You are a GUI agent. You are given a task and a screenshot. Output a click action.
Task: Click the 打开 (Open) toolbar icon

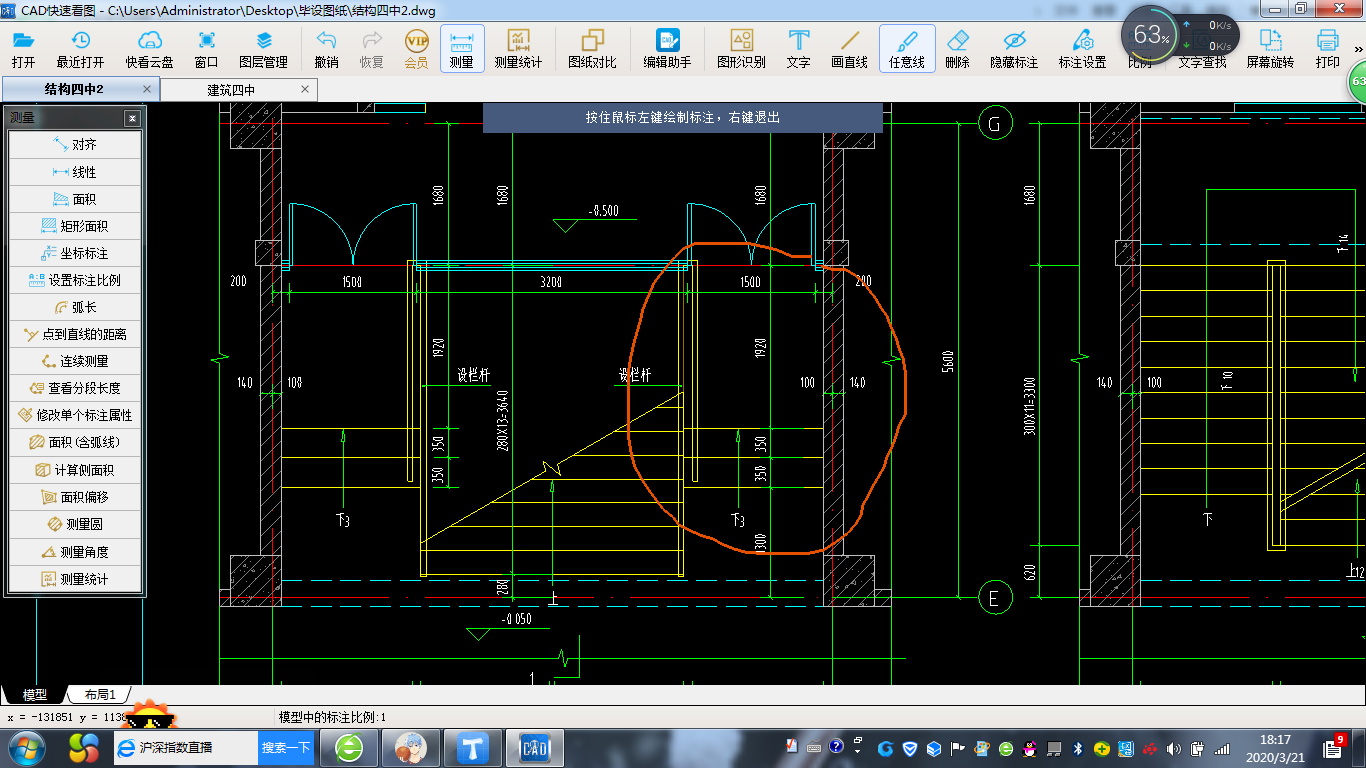point(23,49)
